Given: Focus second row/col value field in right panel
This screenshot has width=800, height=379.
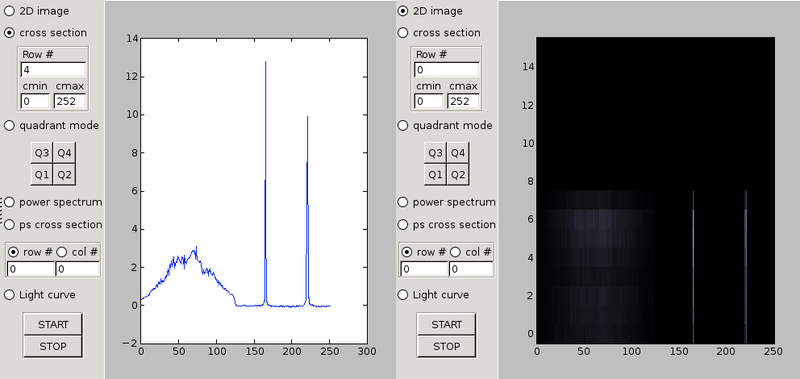Looking at the screenshot, I should [x=471, y=269].
